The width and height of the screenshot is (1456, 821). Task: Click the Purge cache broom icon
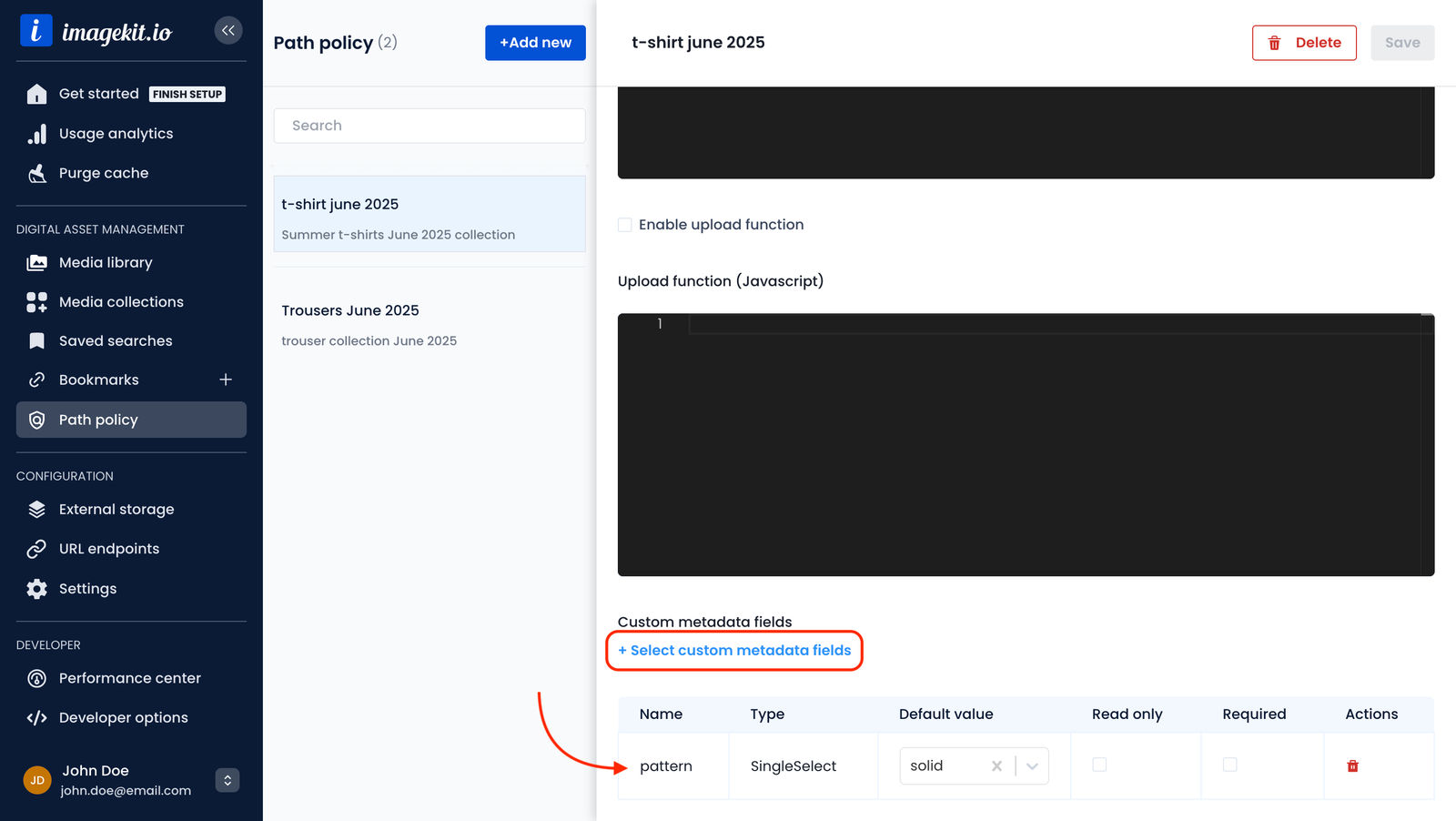point(36,173)
